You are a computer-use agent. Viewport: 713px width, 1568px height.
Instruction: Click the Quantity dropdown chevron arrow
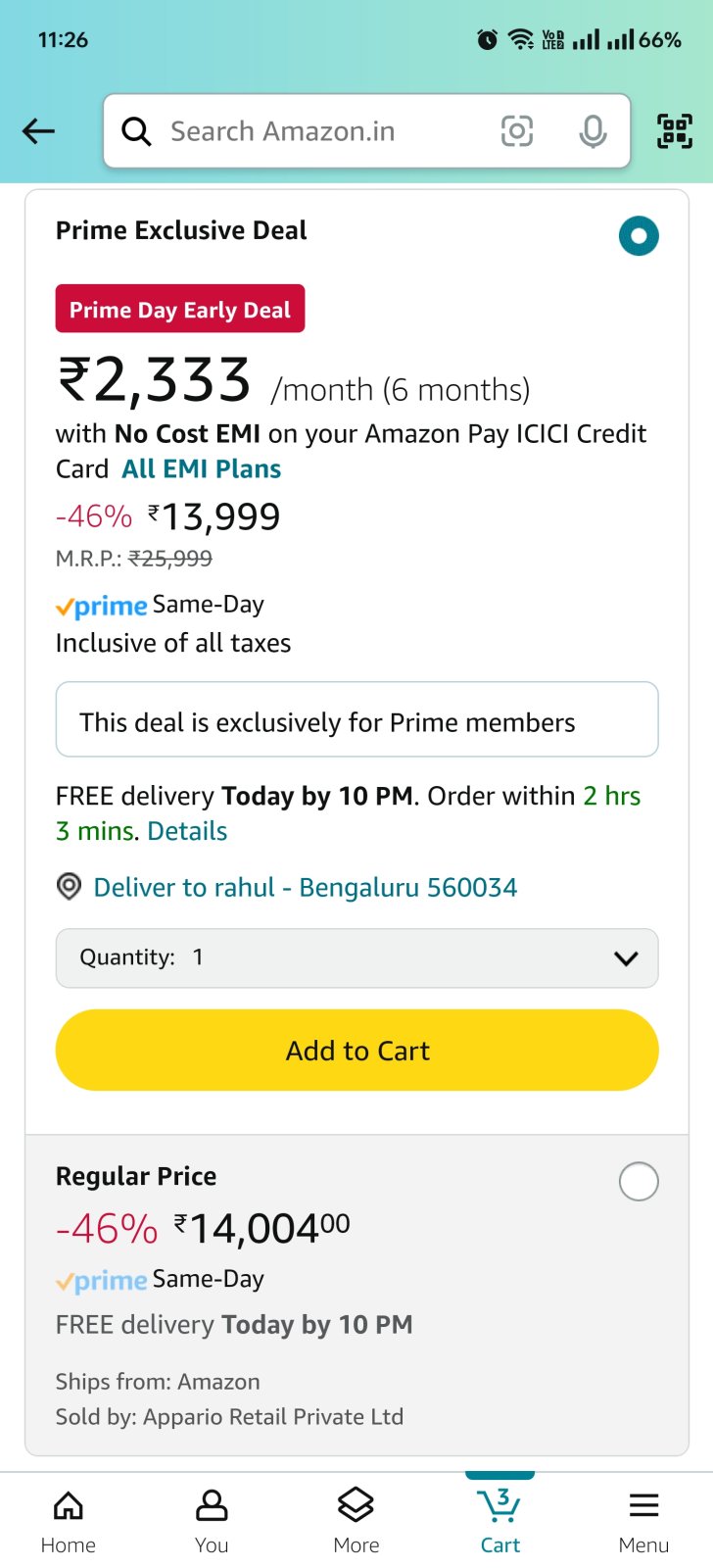(626, 958)
